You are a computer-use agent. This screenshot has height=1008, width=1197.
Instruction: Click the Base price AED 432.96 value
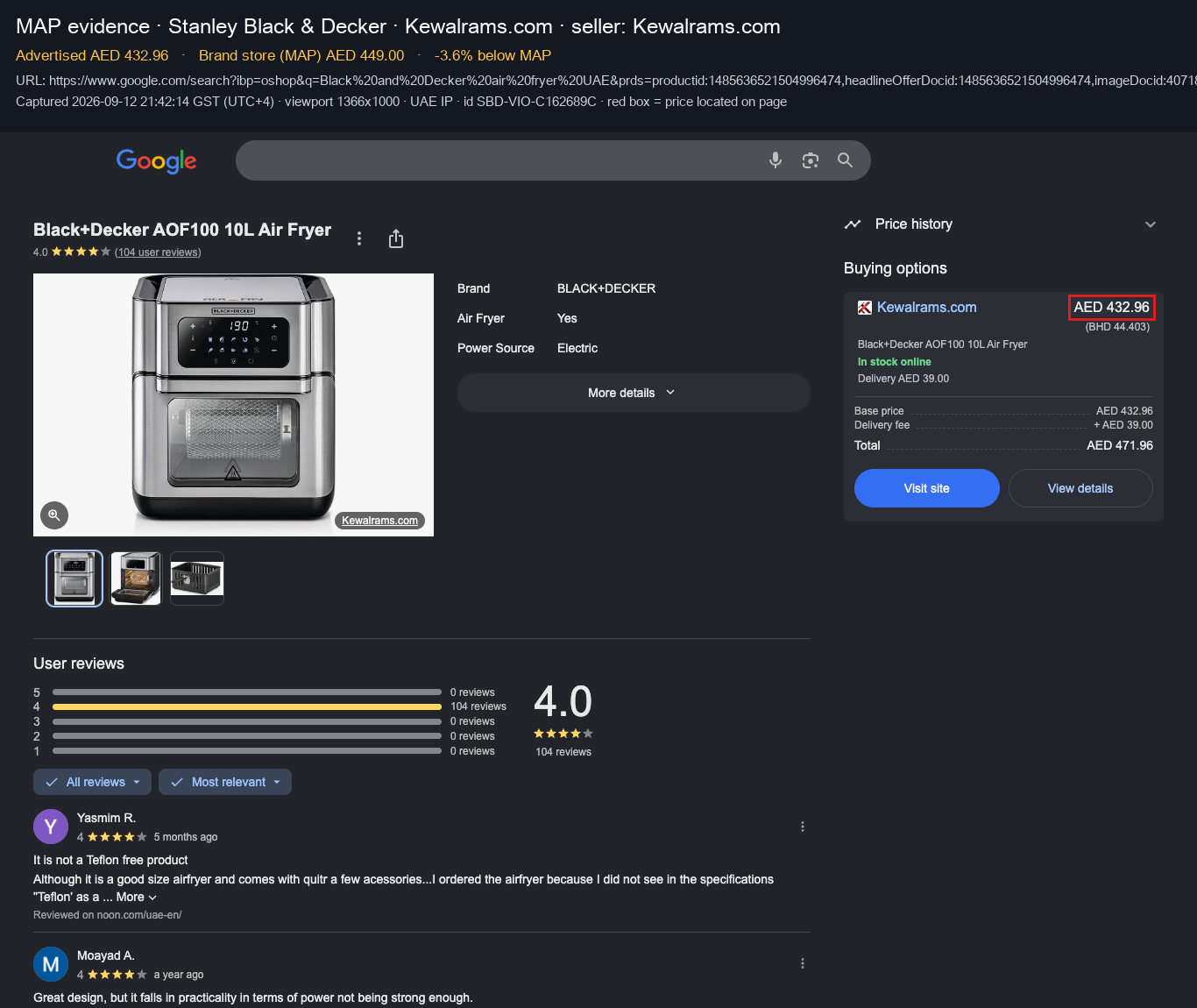[1124, 411]
